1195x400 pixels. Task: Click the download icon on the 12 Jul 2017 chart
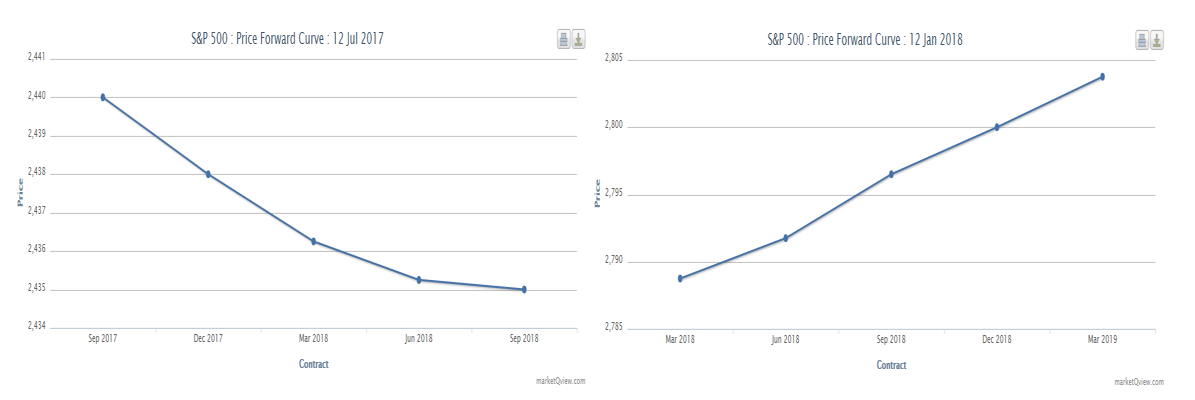click(x=578, y=40)
